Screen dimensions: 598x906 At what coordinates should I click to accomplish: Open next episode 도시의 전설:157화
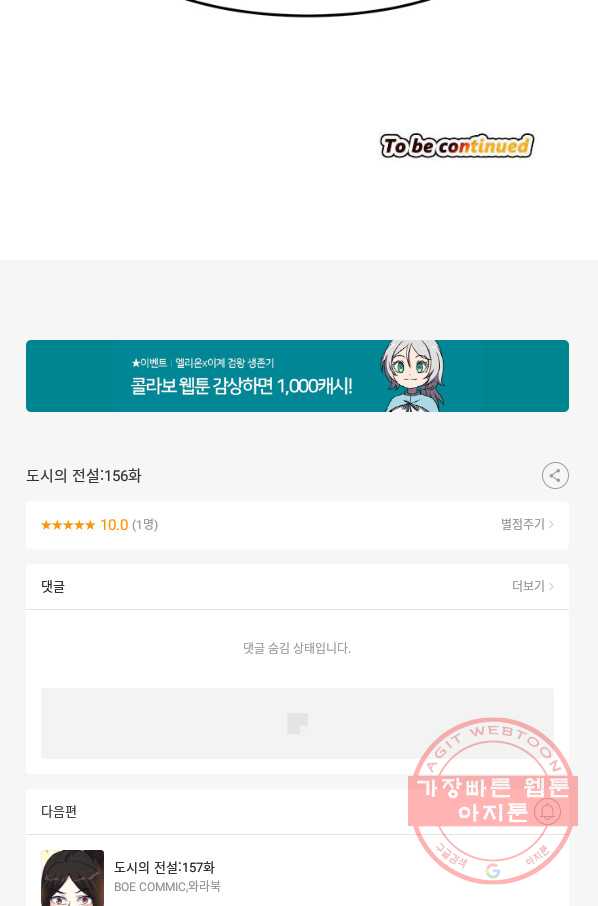click(164, 867)
